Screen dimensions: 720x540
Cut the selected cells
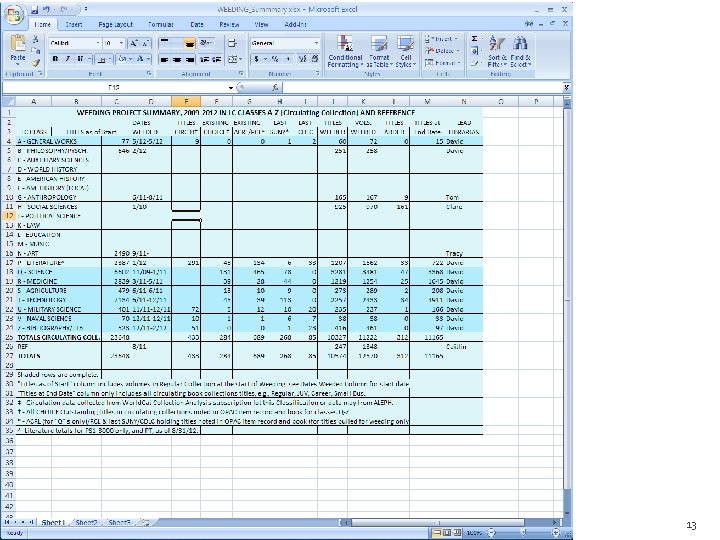pyautogui.click(x=36, y=39)
